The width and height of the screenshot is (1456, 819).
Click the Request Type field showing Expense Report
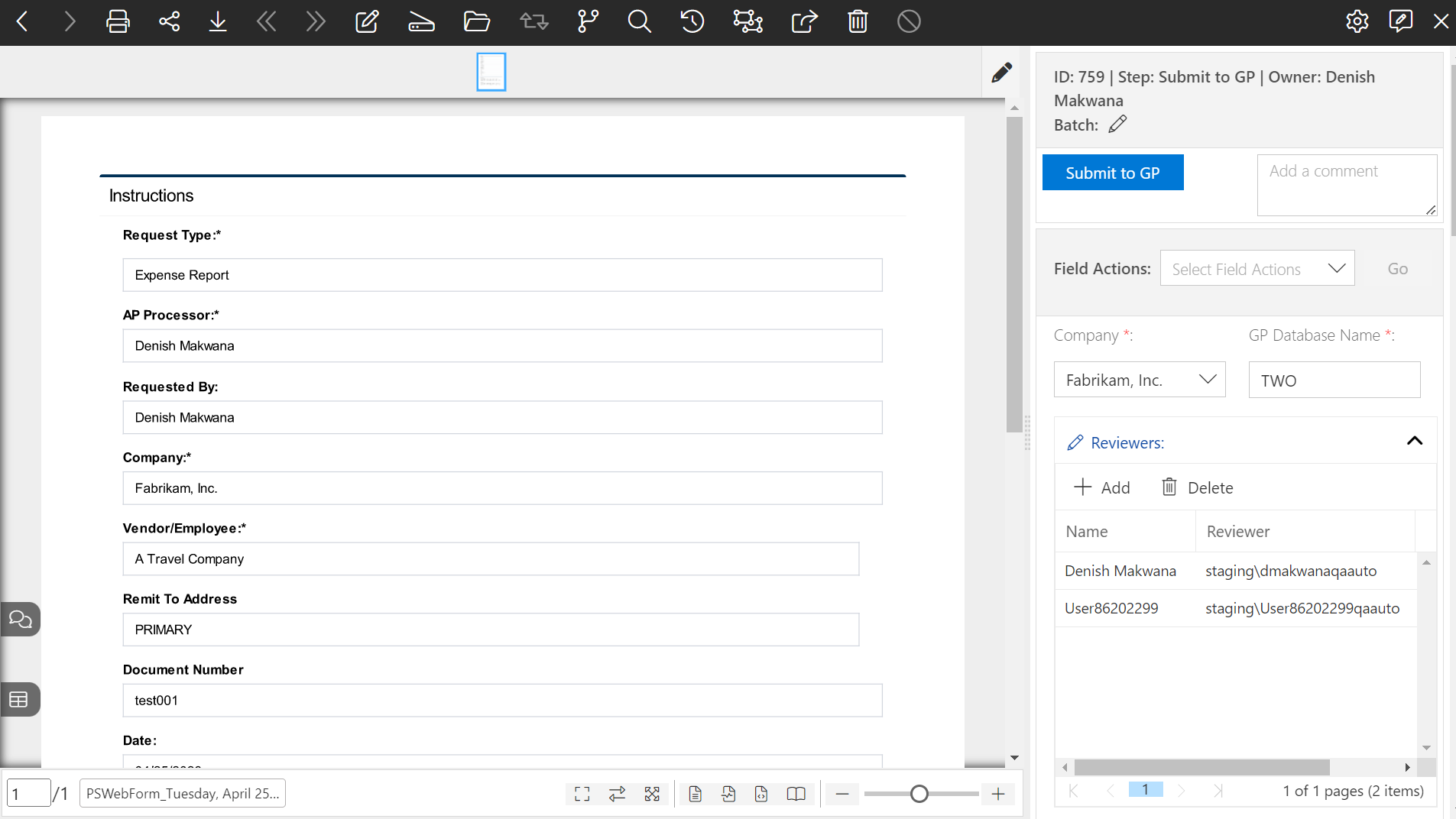[x=503, y=275]
